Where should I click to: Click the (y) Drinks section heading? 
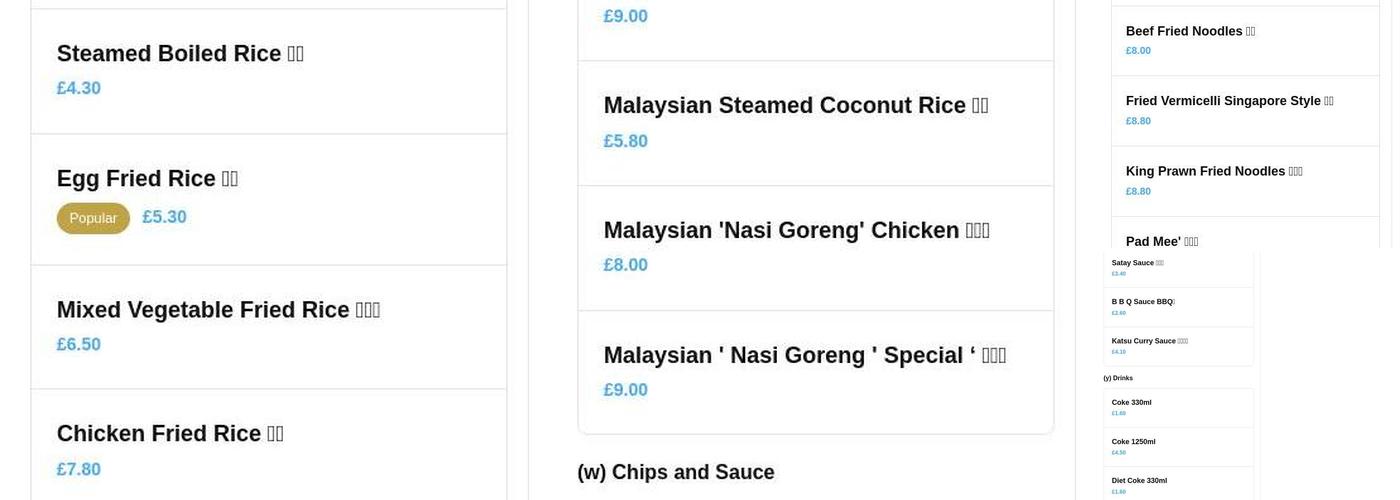coord(1118,378)
